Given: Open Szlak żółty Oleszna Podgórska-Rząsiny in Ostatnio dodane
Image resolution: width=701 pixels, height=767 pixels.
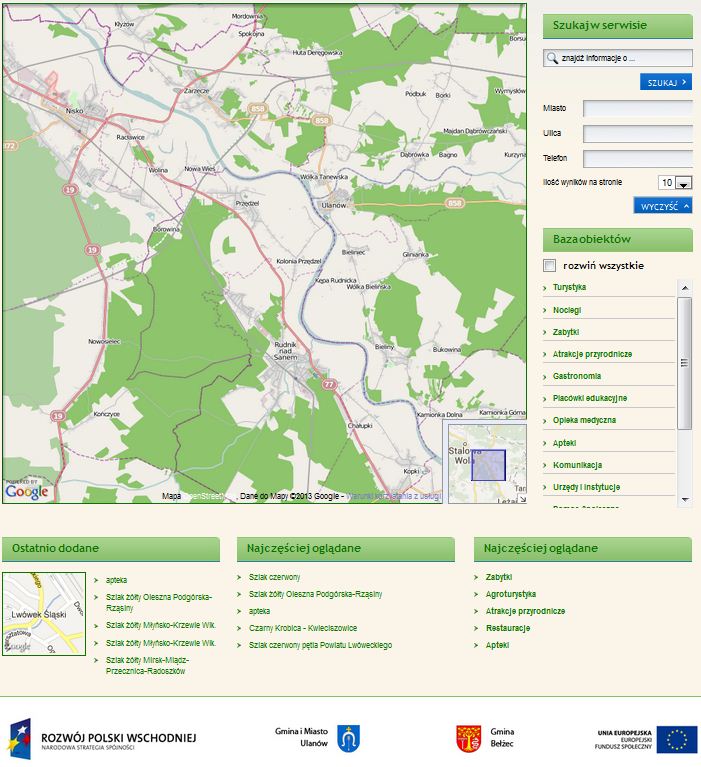Looking at the screenshot, I should pos(158,603).
